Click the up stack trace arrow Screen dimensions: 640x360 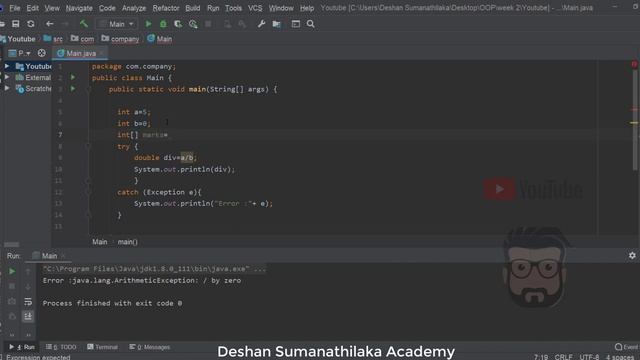click(x=28, y=271)
